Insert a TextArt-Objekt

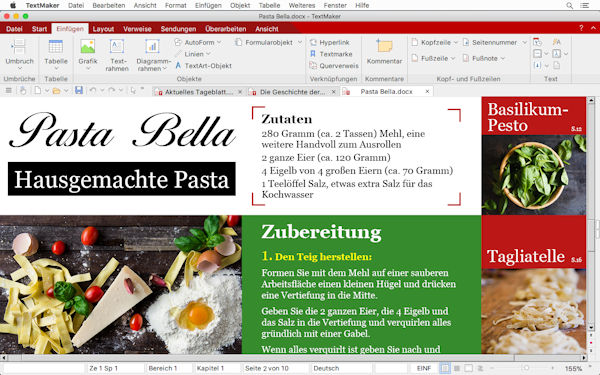pos(203,66)
